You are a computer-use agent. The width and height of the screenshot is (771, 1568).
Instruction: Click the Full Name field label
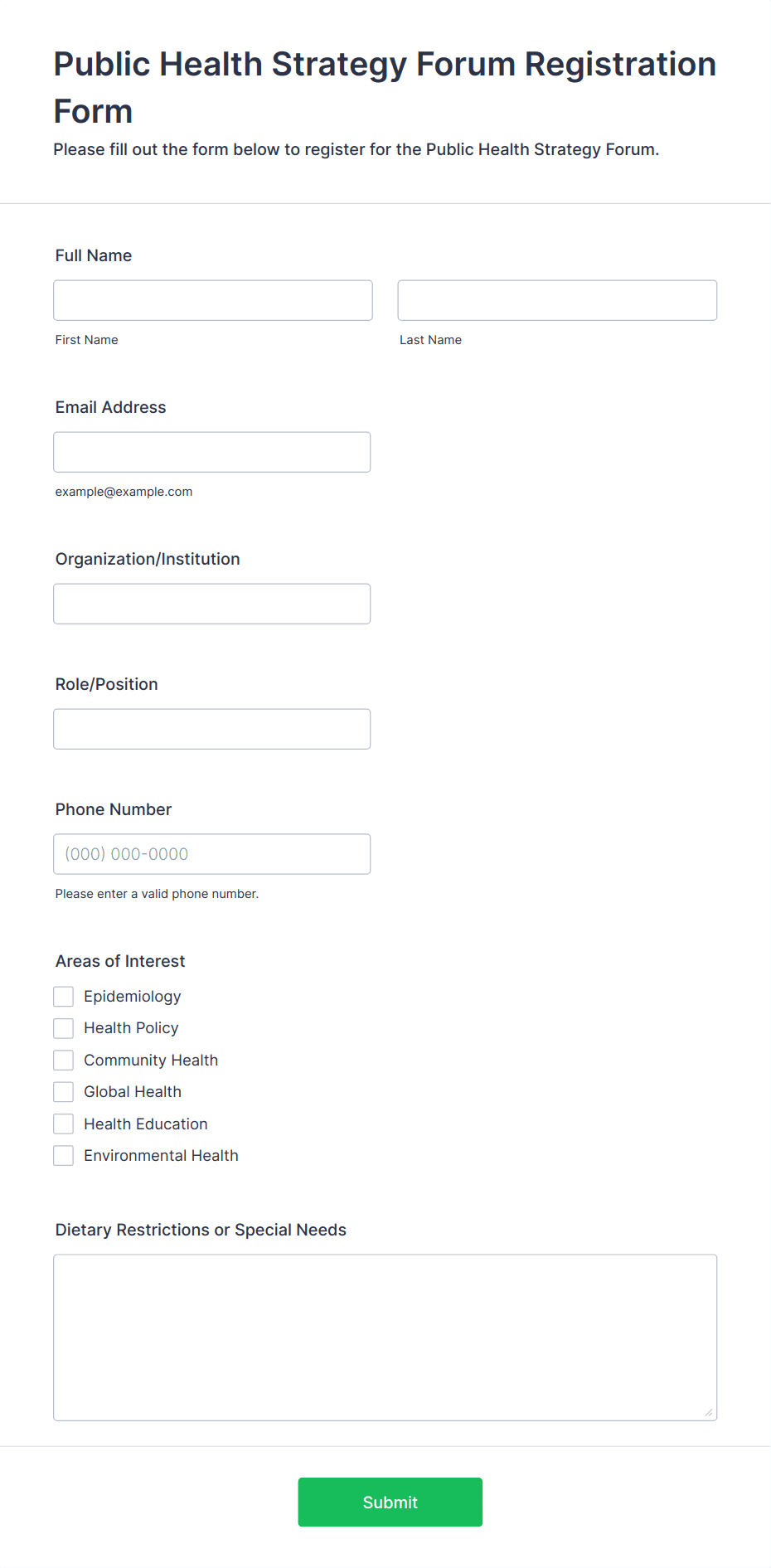click(94, 255)
